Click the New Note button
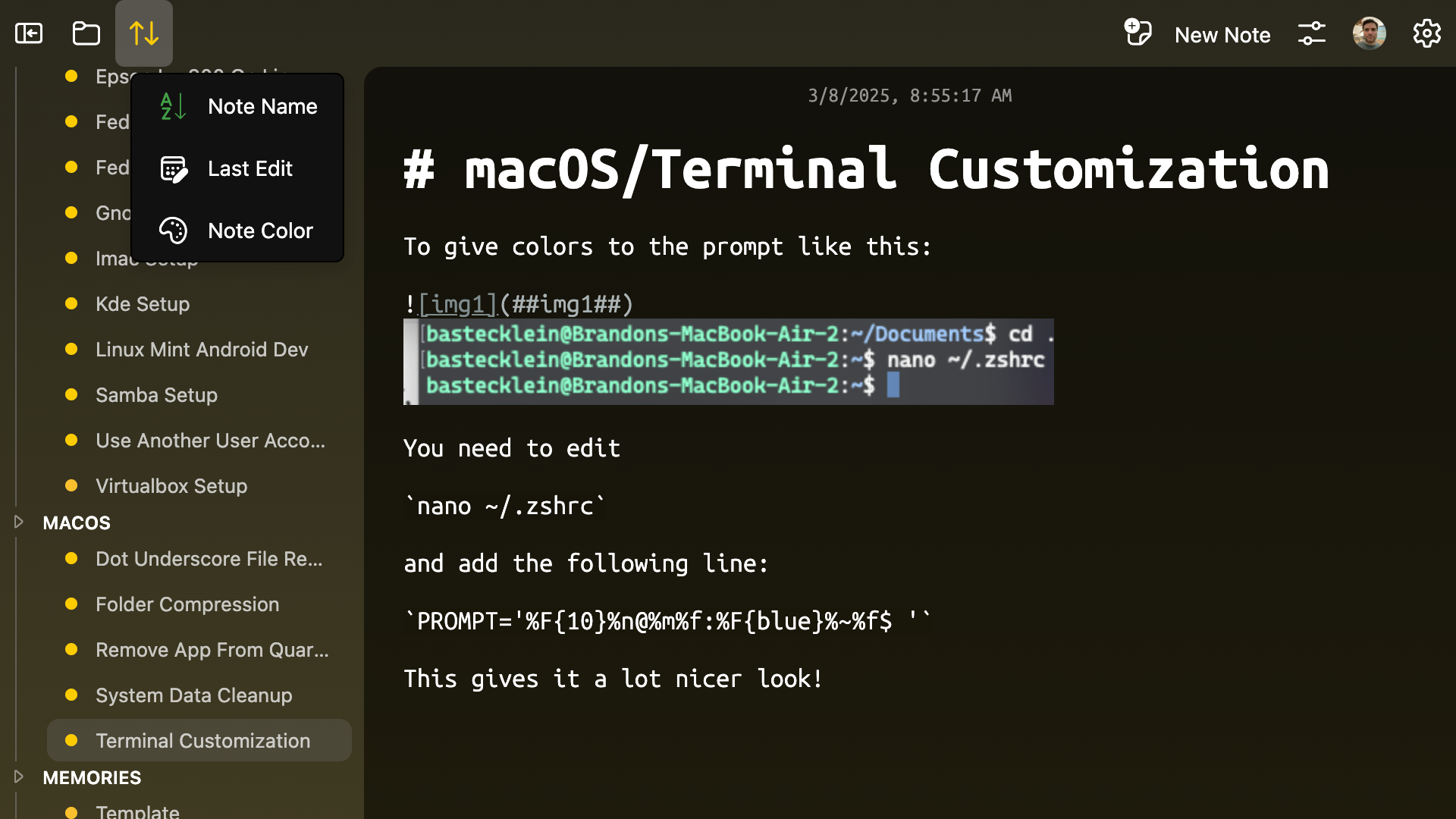This screenshot has width=1456, height=819. 1222,35
